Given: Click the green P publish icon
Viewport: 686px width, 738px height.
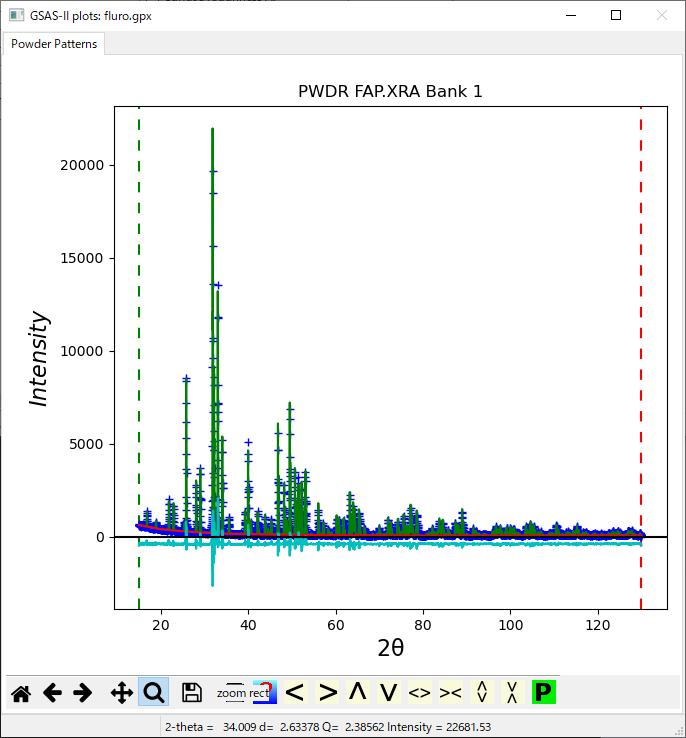Looking at the screenshot, I should pyautogui.click(x=543, y=692).
